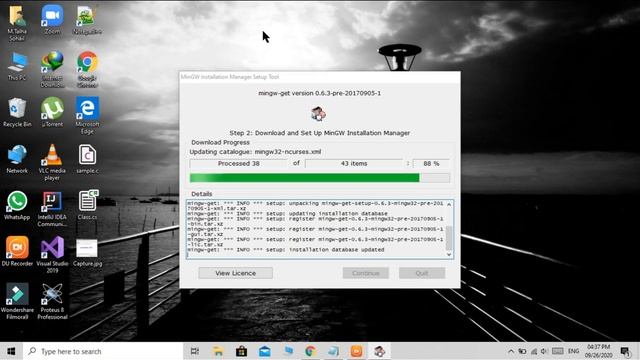Screen dimensions: 640x360
Task: Click the '43 items' field
Action: tap(354, 164)
